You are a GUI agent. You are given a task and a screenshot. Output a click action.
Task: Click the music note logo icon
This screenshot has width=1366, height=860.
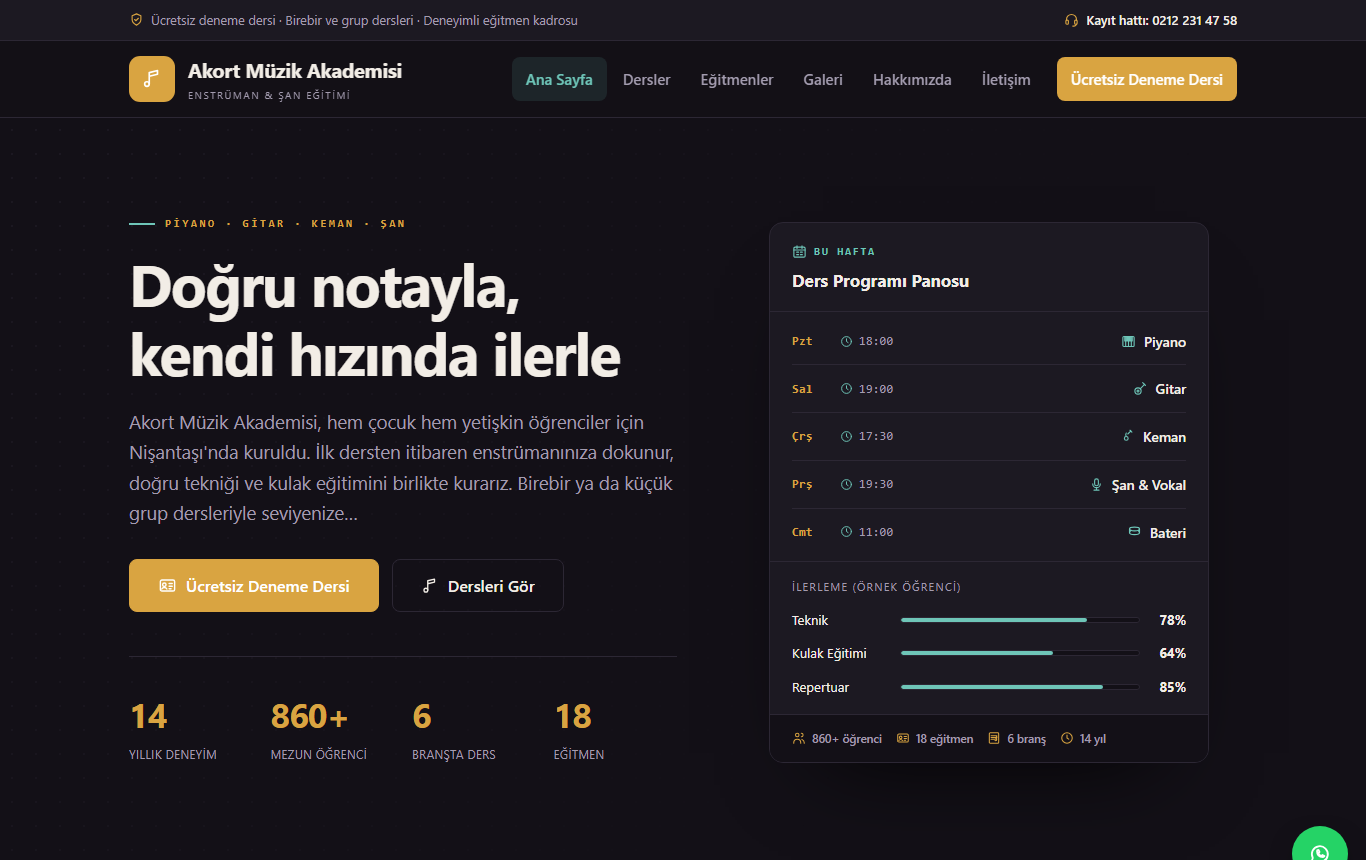click(152, 79)
